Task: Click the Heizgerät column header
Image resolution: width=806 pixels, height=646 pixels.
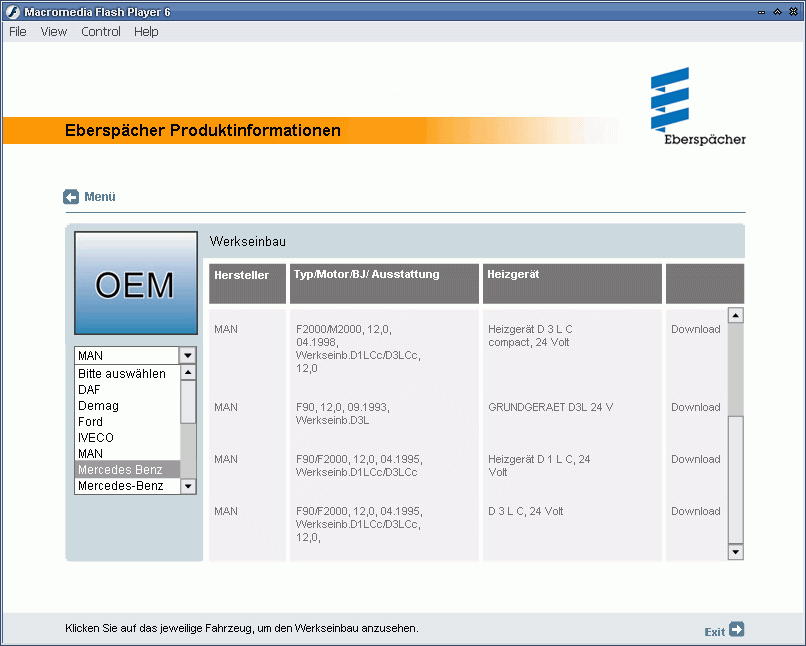Action: 572,284
